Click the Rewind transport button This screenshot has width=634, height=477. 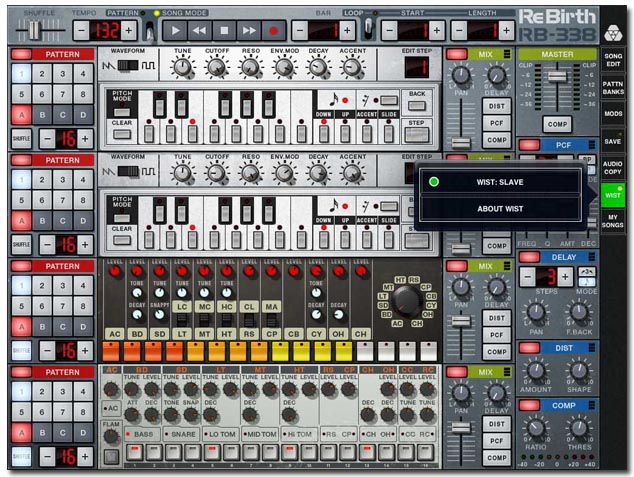(x=199, y=31)
